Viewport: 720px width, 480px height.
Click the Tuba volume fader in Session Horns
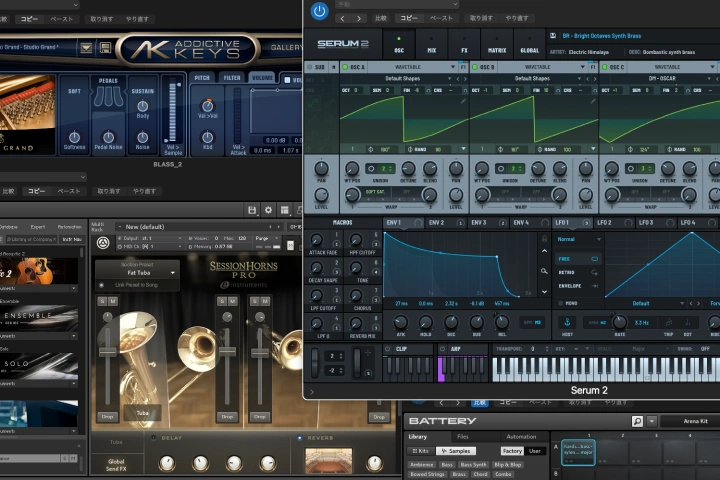[x=108, y=352]
